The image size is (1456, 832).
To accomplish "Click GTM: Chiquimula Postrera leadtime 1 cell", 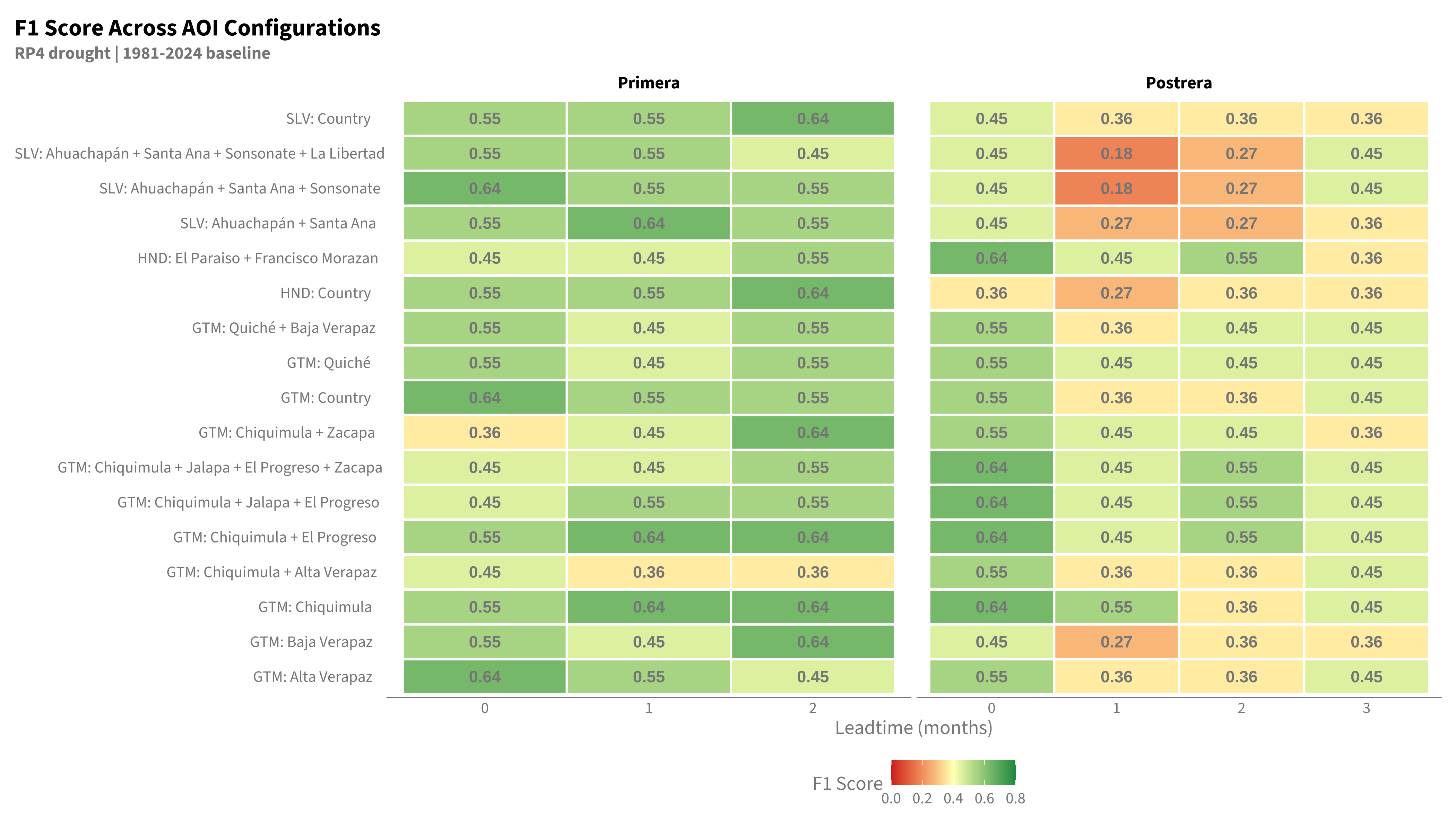I will (1117, 607).
